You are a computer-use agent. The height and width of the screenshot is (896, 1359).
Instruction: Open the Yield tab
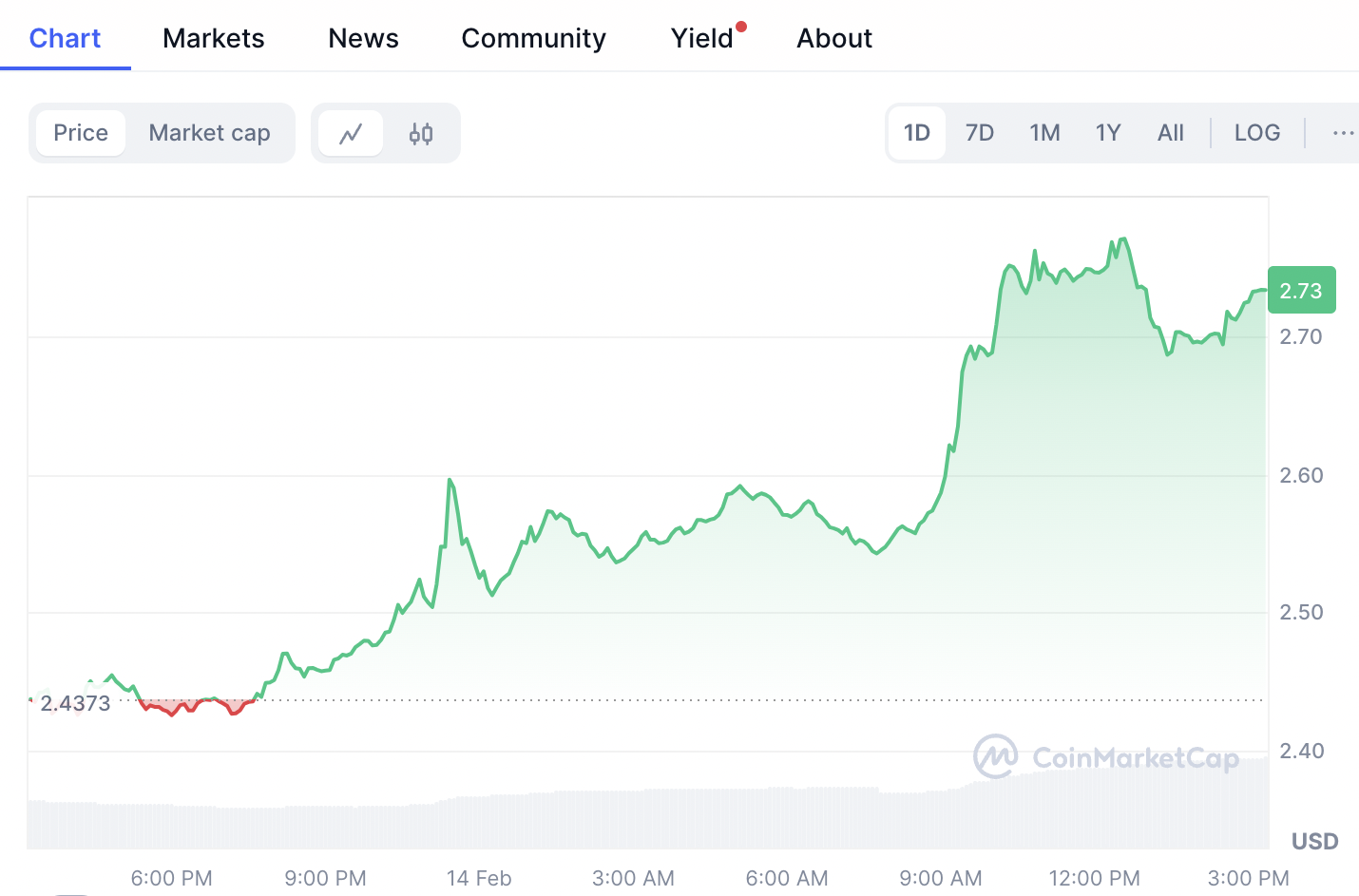[702, 38]
